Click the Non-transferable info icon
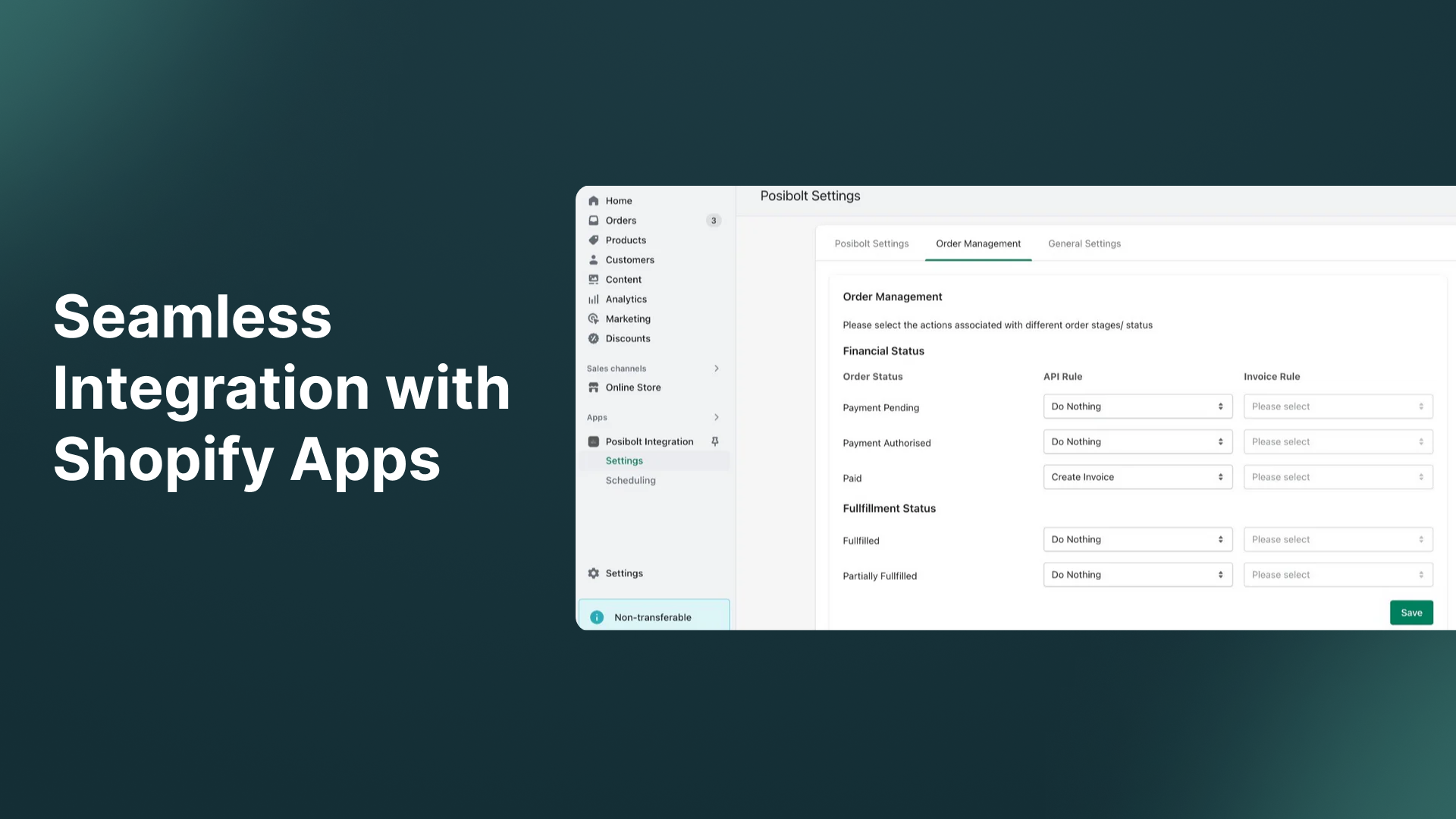 [597, 616]
